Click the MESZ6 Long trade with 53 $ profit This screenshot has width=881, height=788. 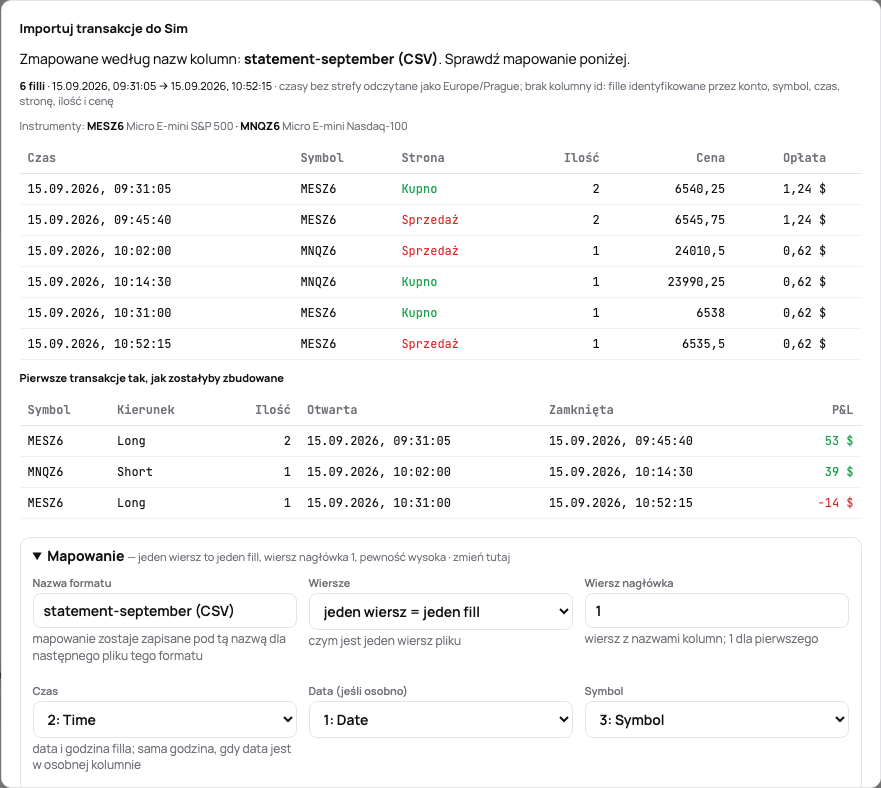pyautogui.click(x=440, y=441)
